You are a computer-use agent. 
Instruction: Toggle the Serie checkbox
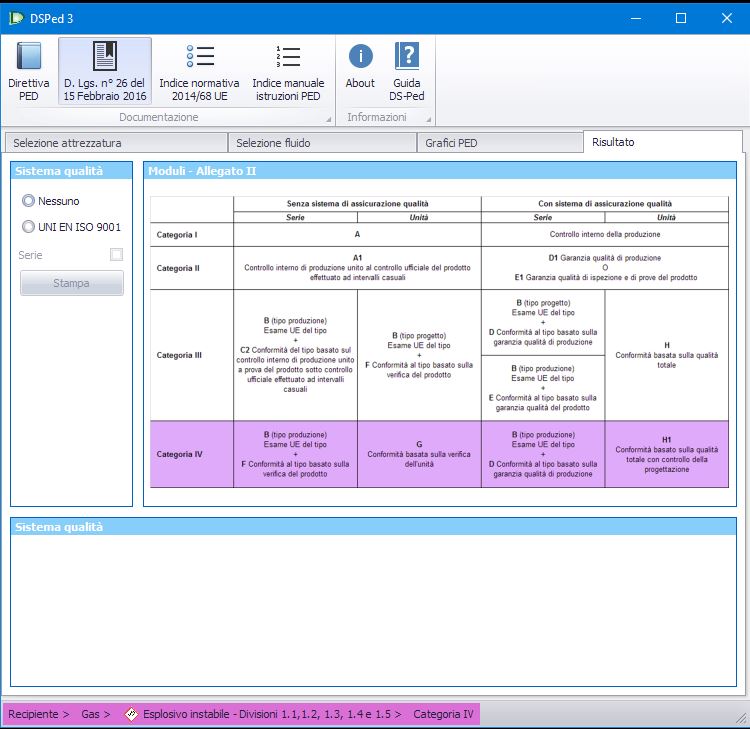(116, 254)
